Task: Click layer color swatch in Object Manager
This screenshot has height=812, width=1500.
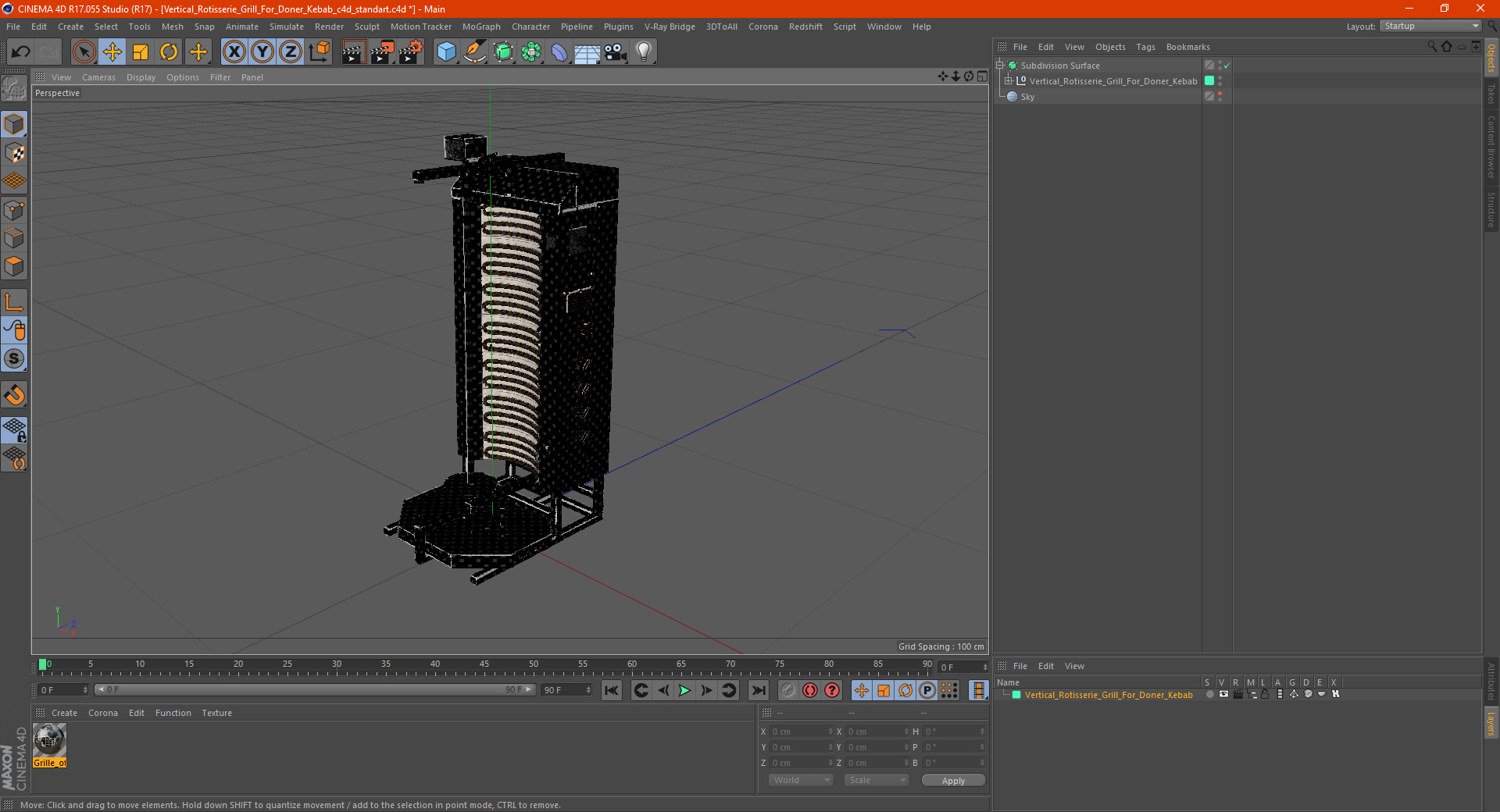Action: point(1209,81)
